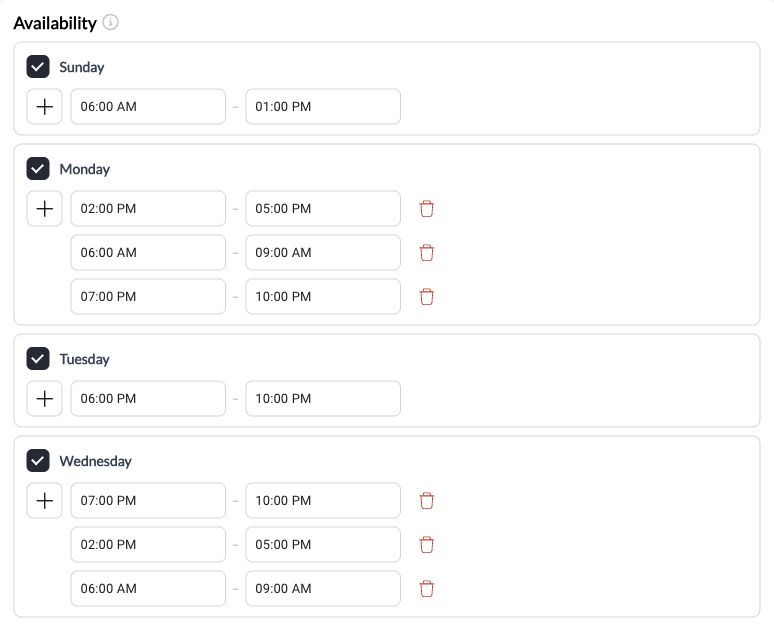Open Sunday's 01:00 PM end time field

[323, 107]
